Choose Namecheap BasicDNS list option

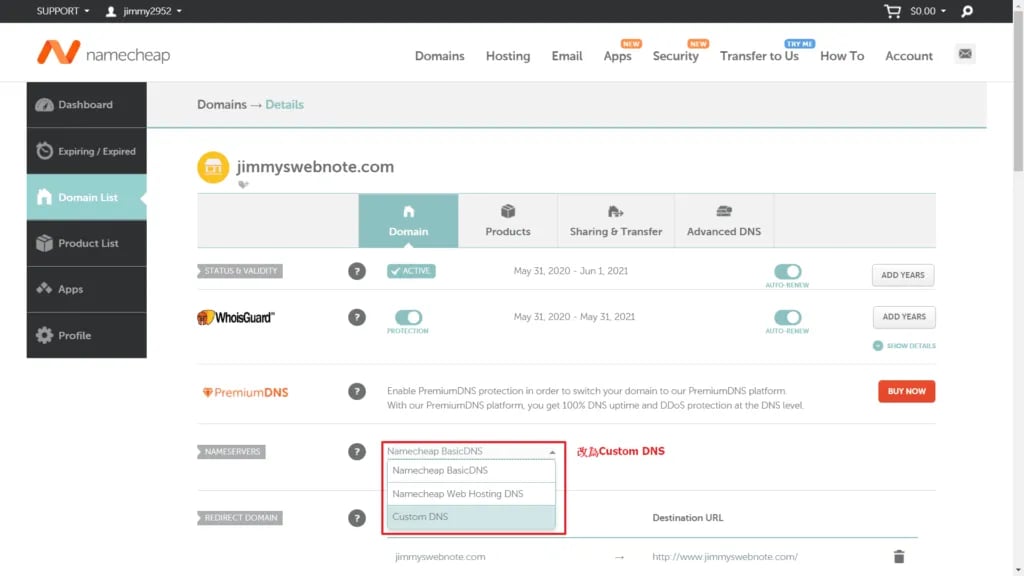tap(471, 470)
